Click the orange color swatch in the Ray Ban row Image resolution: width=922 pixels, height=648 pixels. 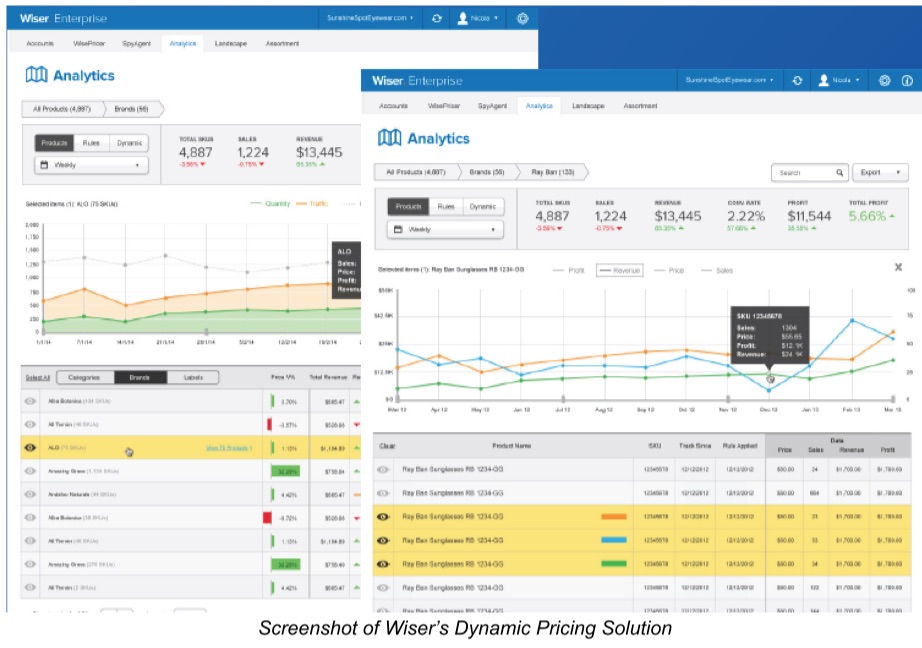613,517
